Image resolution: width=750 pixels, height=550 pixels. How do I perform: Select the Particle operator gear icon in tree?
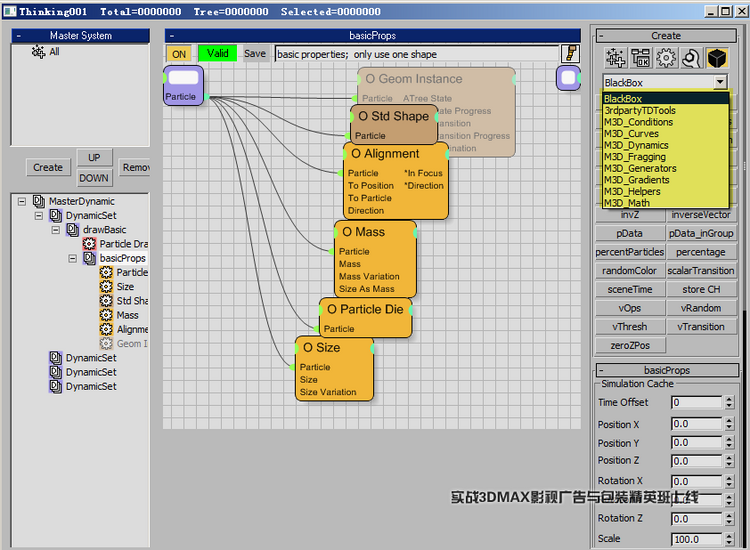pos(106,273)
